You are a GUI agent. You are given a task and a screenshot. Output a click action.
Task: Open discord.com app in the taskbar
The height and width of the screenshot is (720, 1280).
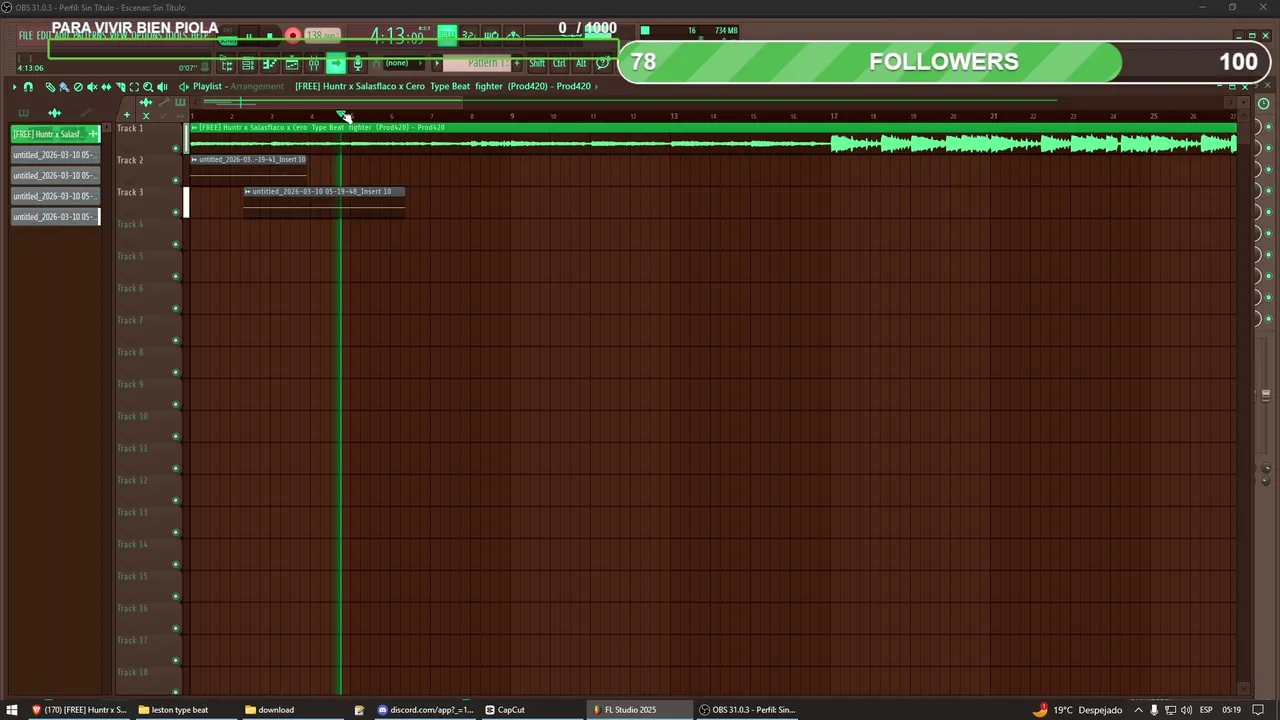425,710
